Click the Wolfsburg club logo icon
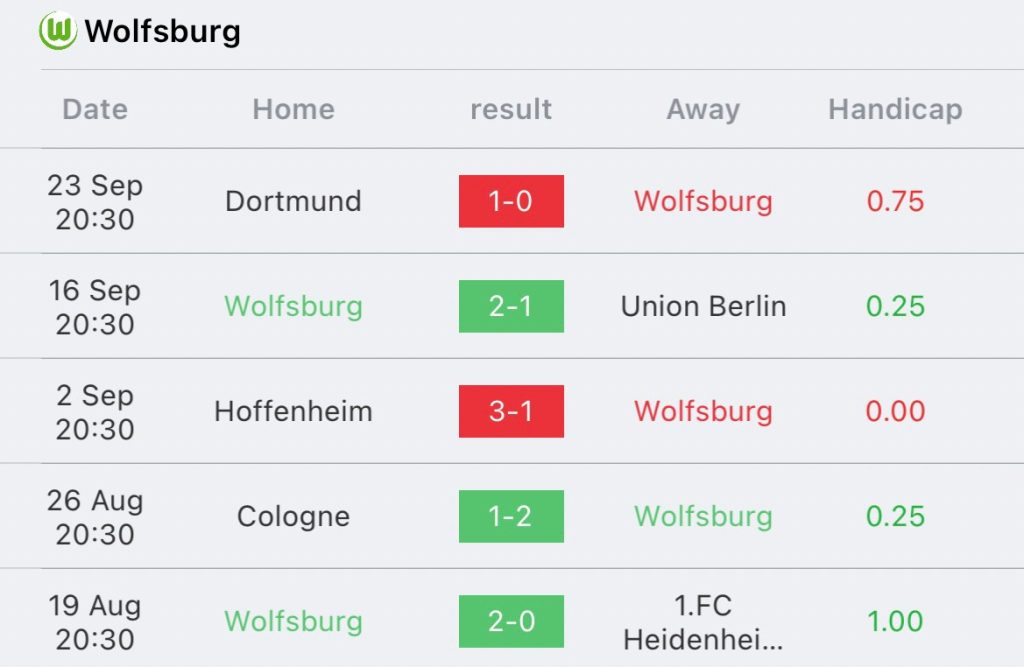 coord(58,31)
